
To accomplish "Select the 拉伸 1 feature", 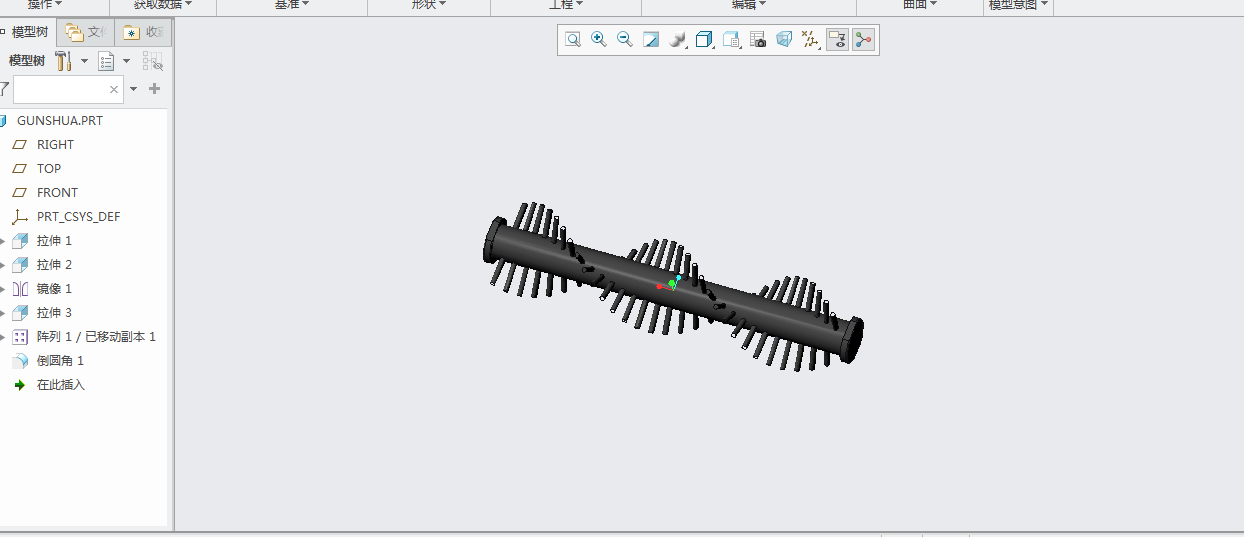I will click(x=54, y=240).
